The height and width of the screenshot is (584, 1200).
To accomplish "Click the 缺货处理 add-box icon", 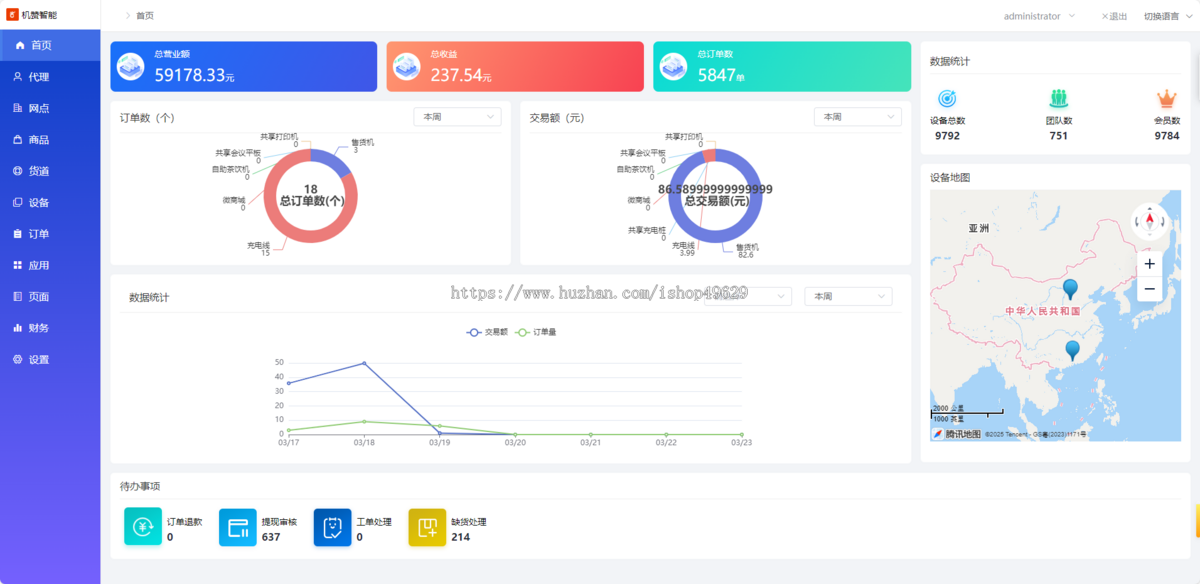I will coord(427,527).
